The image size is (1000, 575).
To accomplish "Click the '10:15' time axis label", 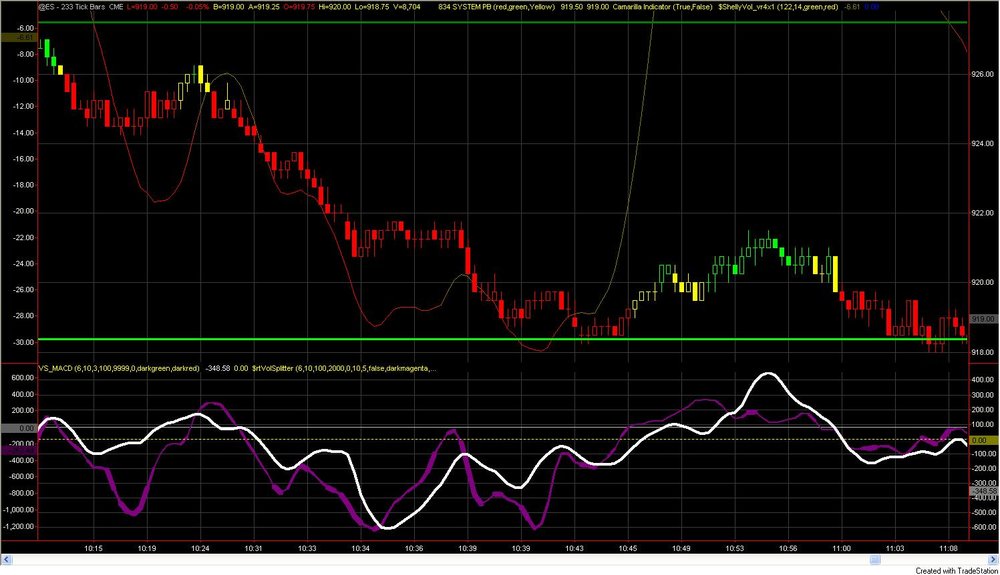I will click(94, 548).
